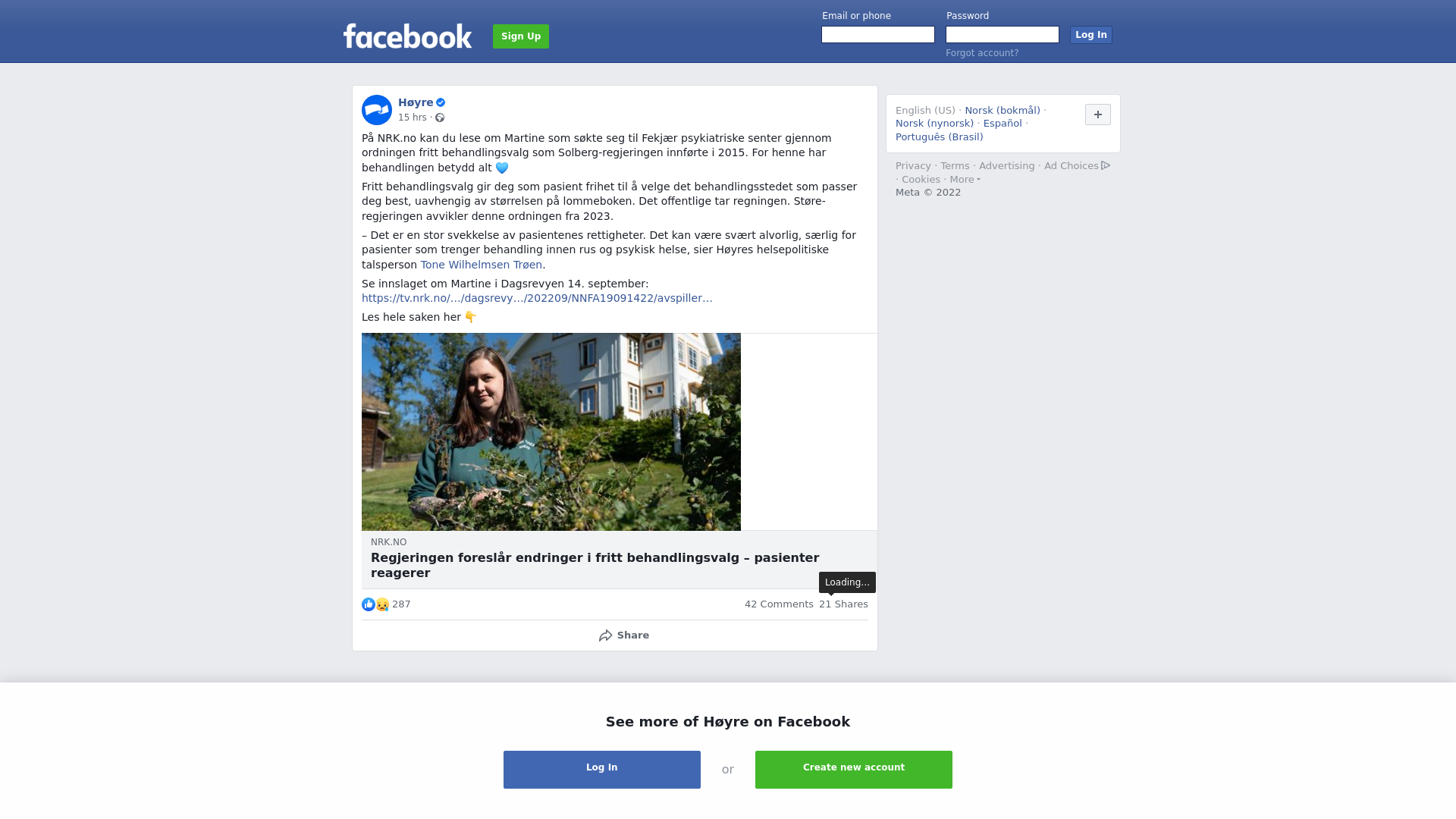View the 42 Comments
This screenshot has height=819, width=1456.
[x=779, y=604]
